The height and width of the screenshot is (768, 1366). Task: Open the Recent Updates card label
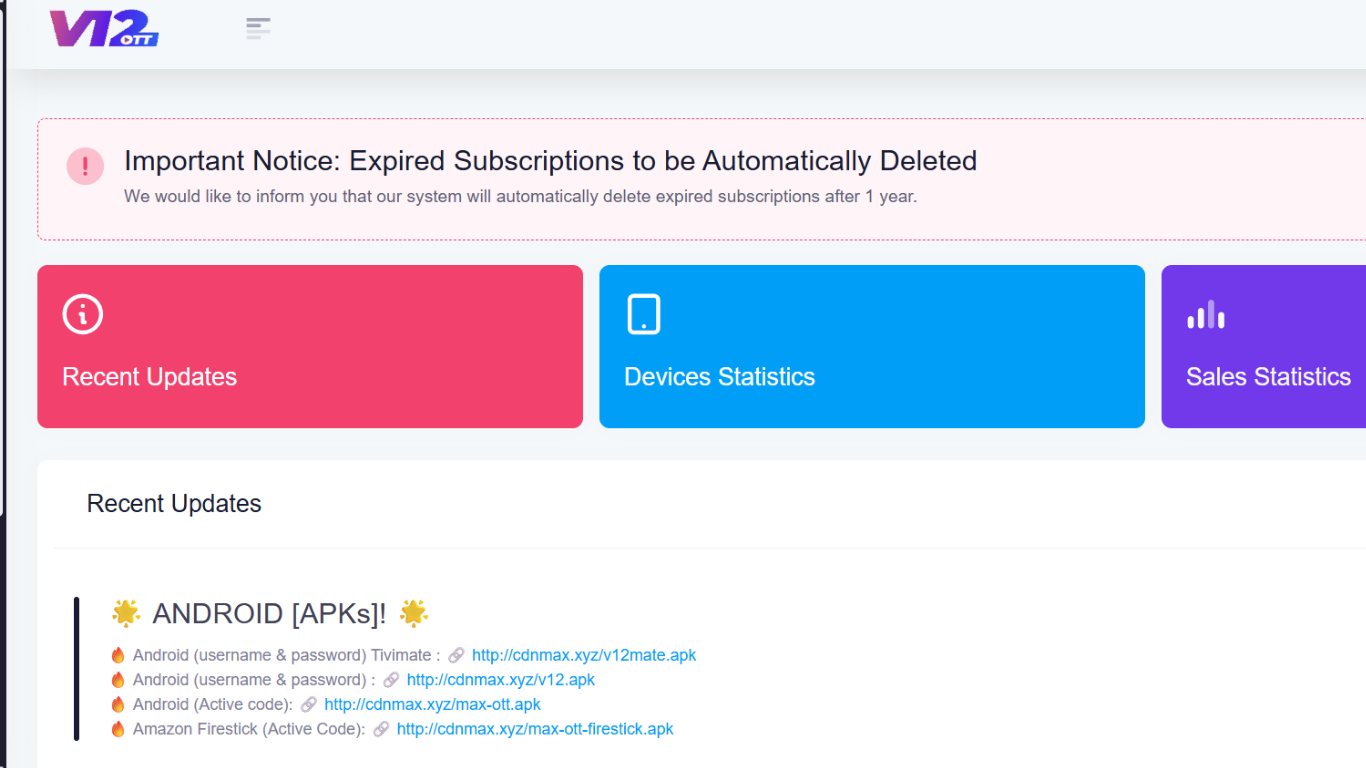(x=150, y=377)
